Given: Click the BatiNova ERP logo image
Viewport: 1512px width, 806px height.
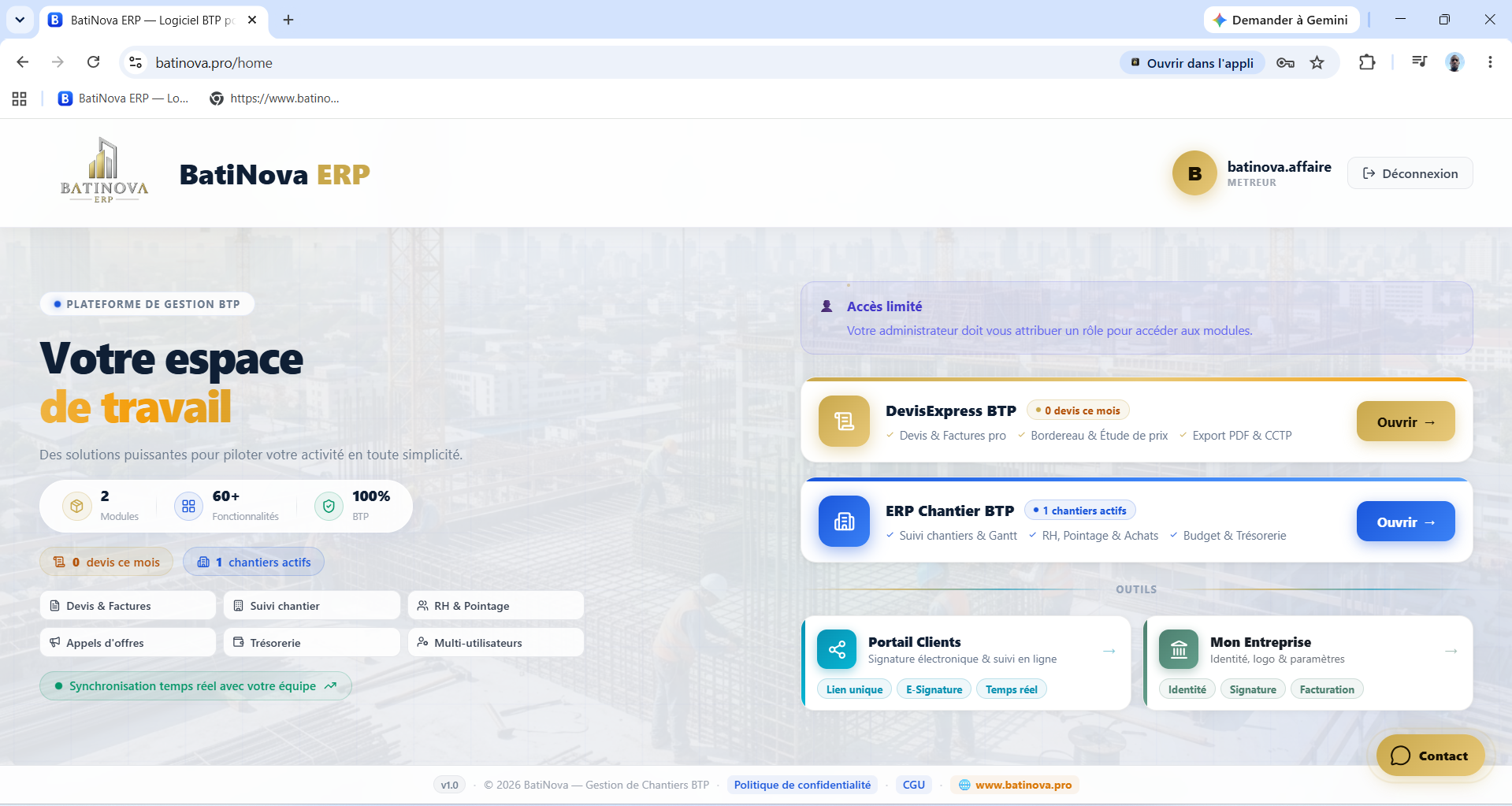Looking at the screenshot, I should point(104,171).
